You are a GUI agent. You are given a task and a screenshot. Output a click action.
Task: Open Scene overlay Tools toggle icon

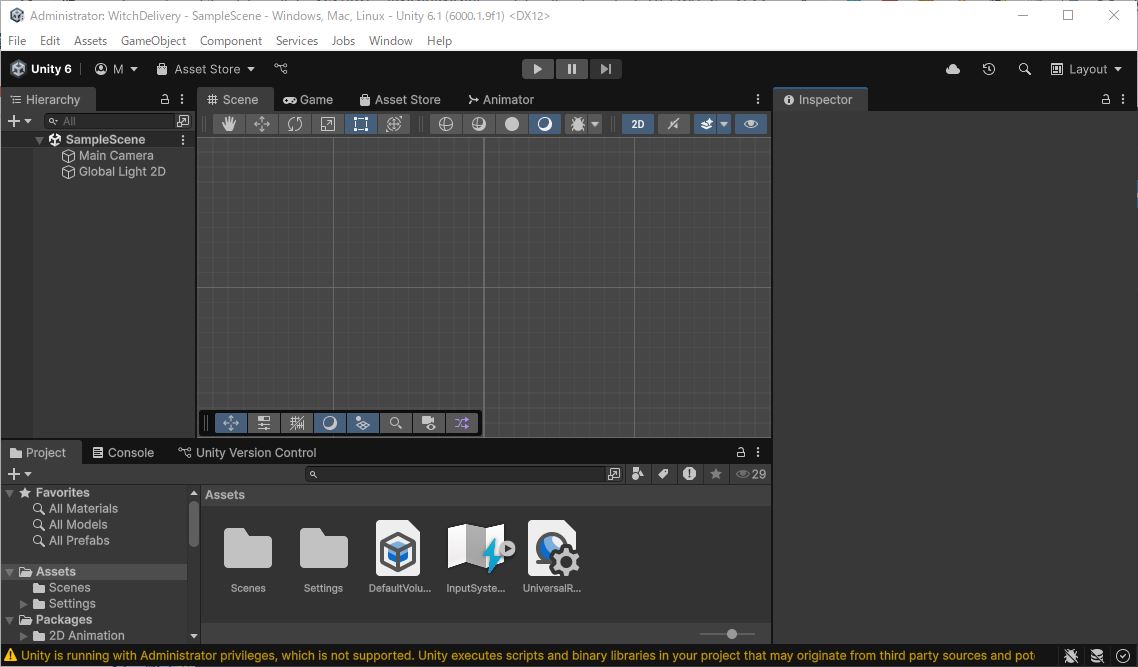pyautogui.click(x=231, y=422)
